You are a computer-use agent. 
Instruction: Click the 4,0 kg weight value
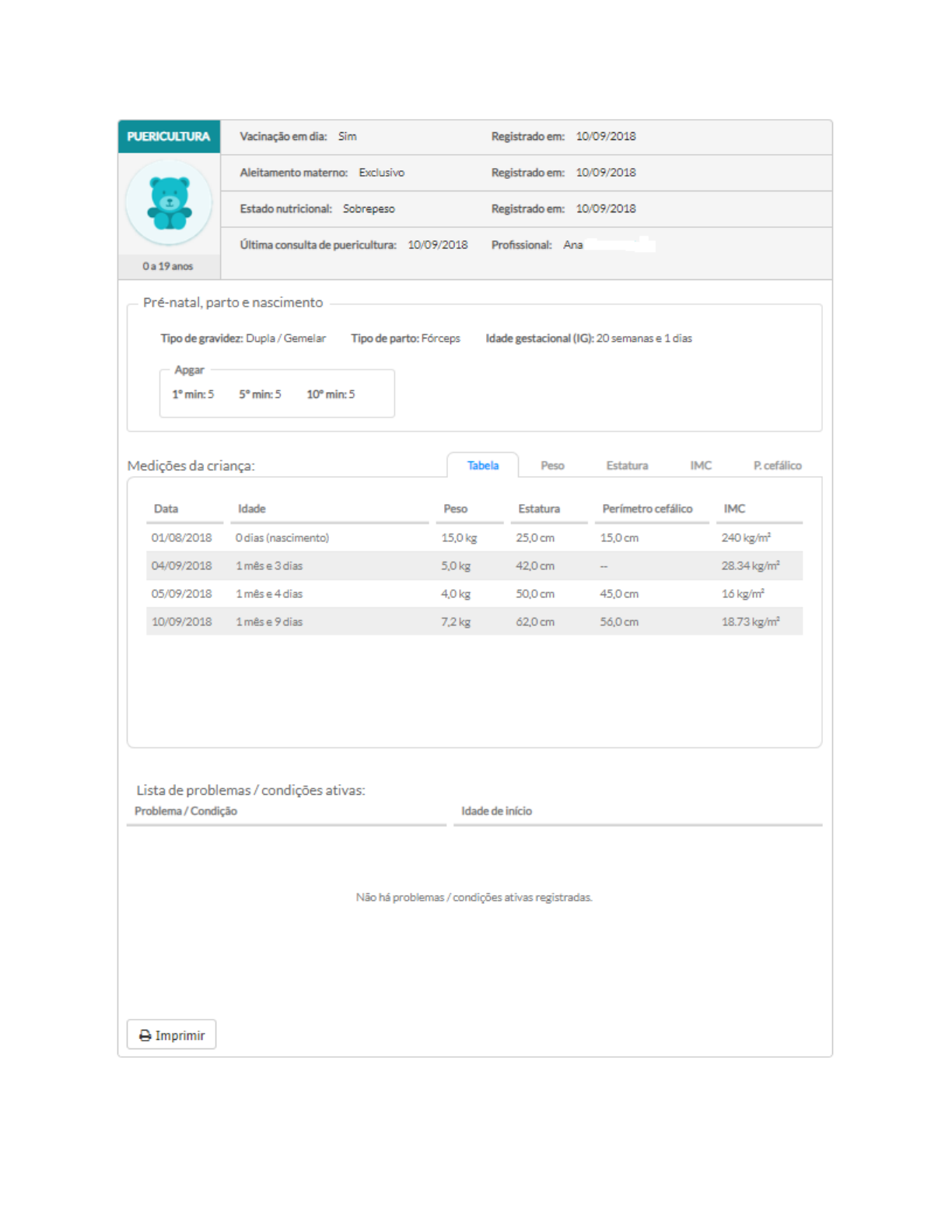pos(456,593)
